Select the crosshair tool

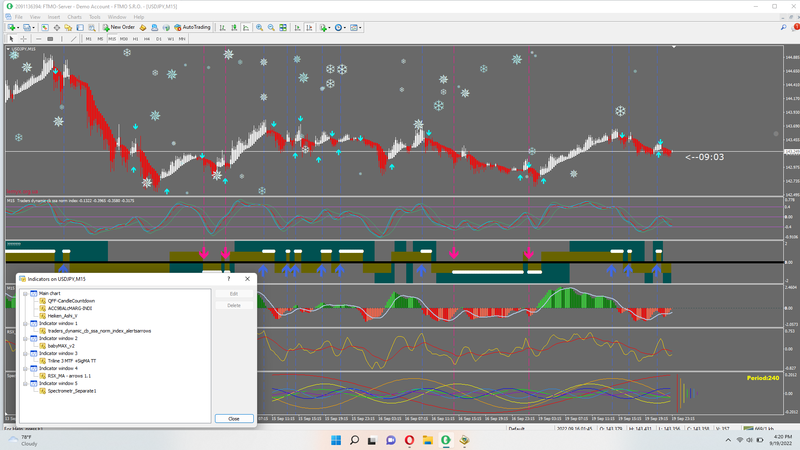(23, 39)
